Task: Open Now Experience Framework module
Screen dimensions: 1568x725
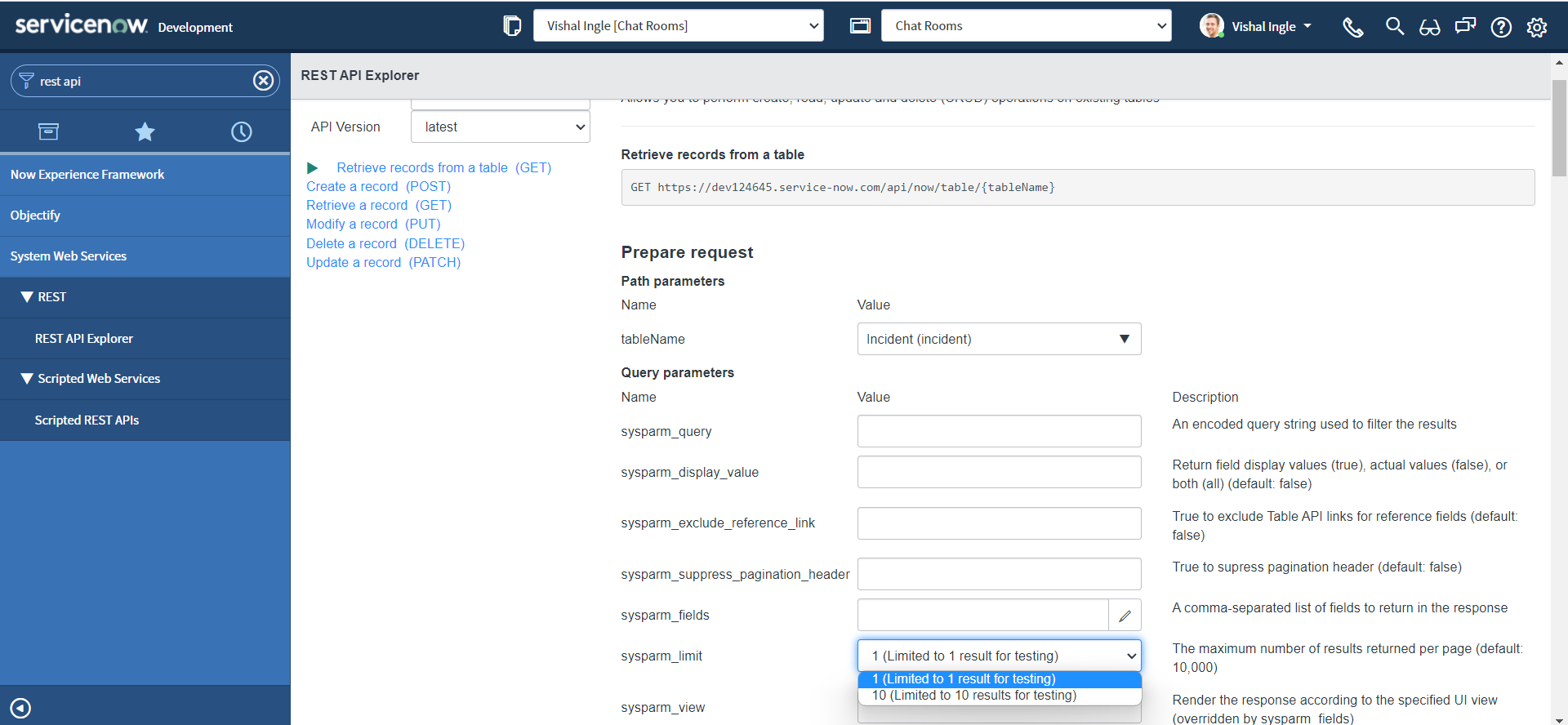Action: click(x=145, y=175)
